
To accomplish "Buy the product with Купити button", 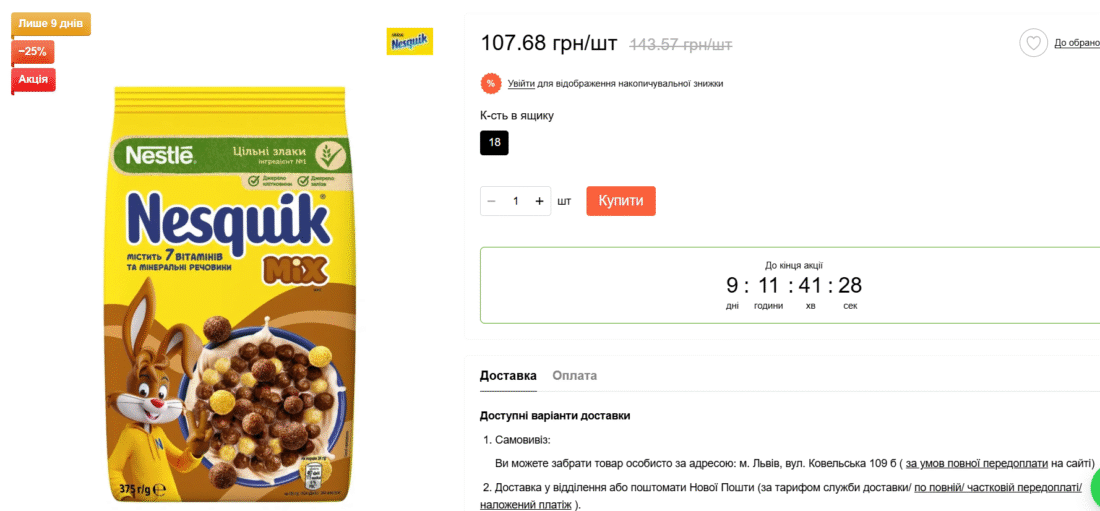I will tap(621, 201).
